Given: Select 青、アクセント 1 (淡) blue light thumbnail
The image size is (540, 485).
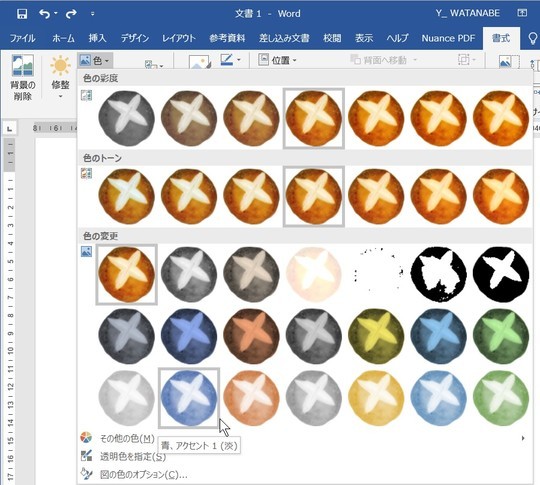Looking at the screenshot, I should pos(189,398).
